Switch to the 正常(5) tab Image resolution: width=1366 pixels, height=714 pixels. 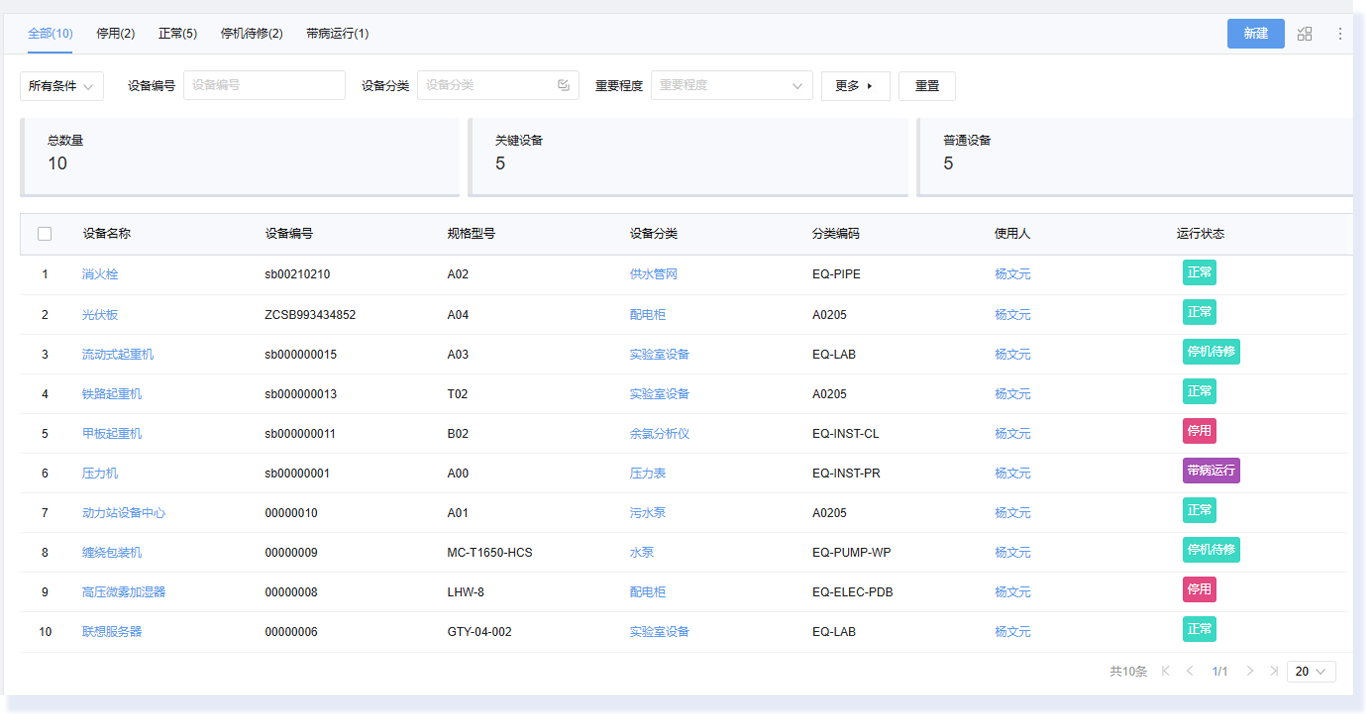tap(178, 33)
